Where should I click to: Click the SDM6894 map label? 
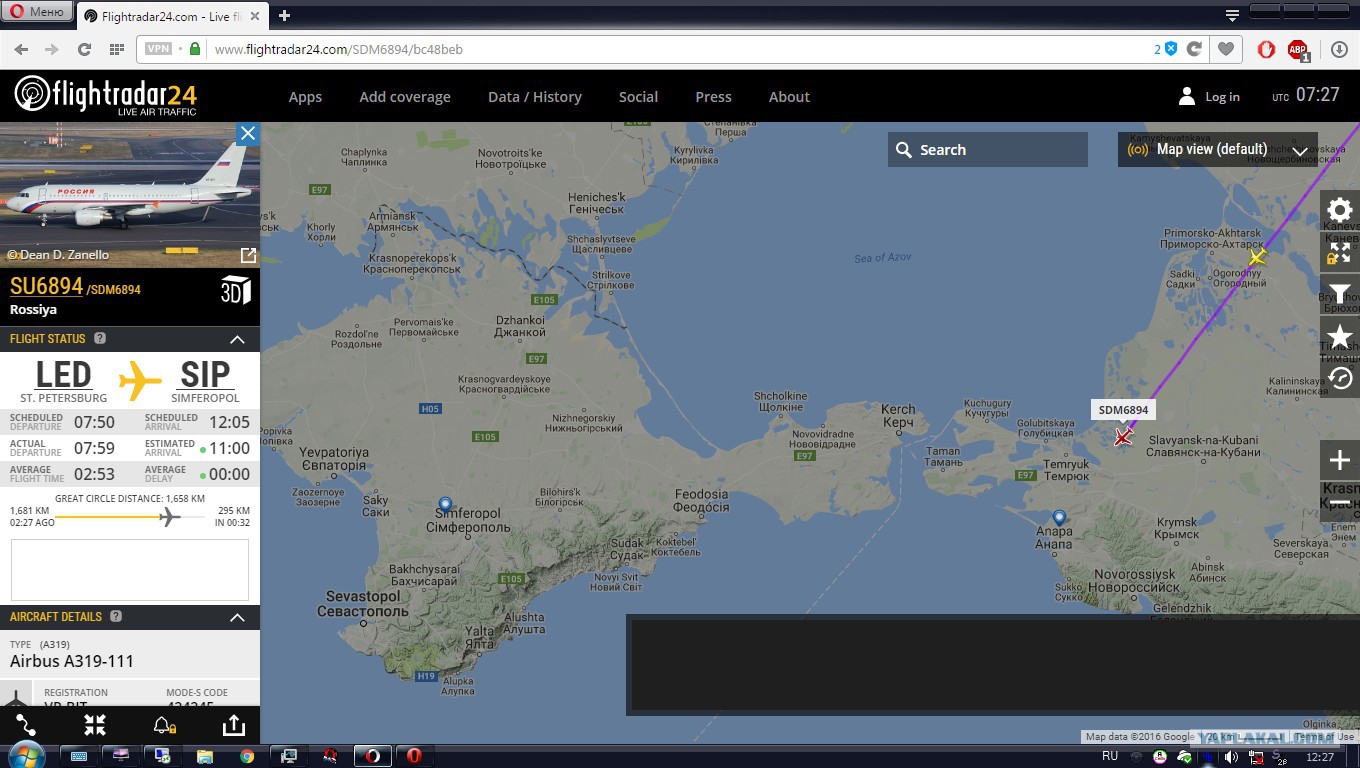click(1123, 410)
